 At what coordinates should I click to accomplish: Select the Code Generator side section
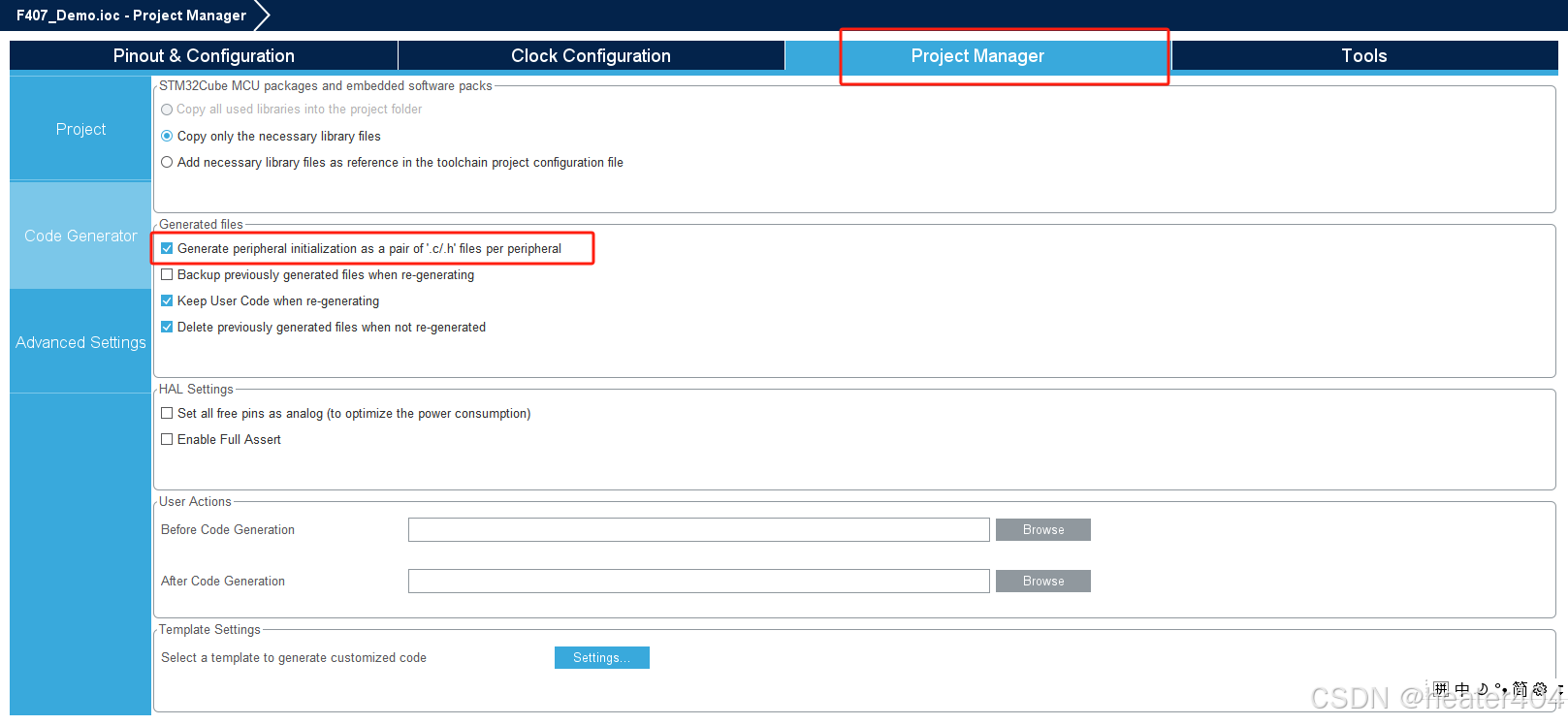[x=80, y=236]
